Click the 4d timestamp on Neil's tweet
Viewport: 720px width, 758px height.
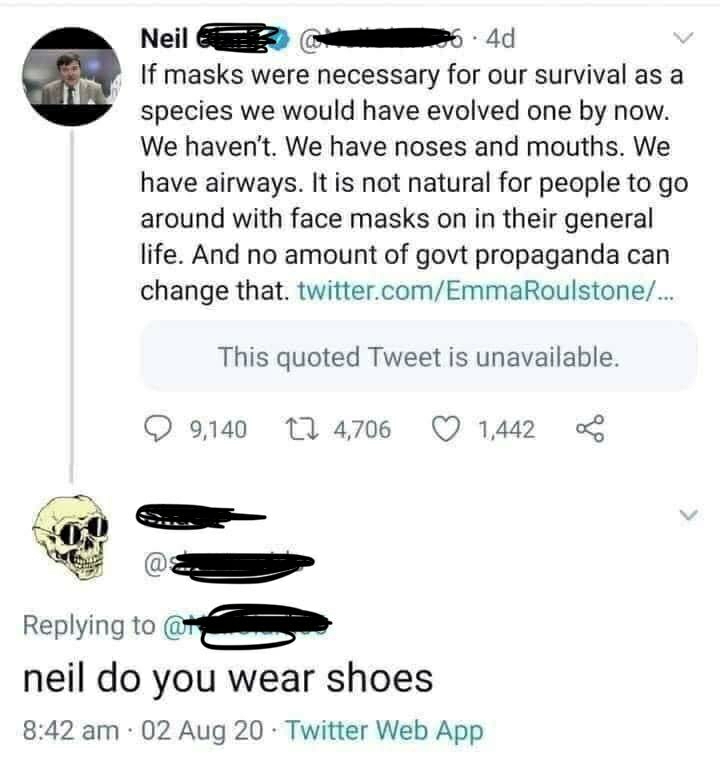point(498,39)
